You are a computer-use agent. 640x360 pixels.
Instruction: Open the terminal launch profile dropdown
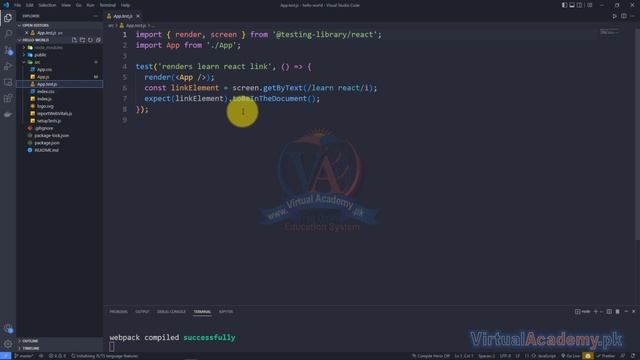[x=601, y=311]
